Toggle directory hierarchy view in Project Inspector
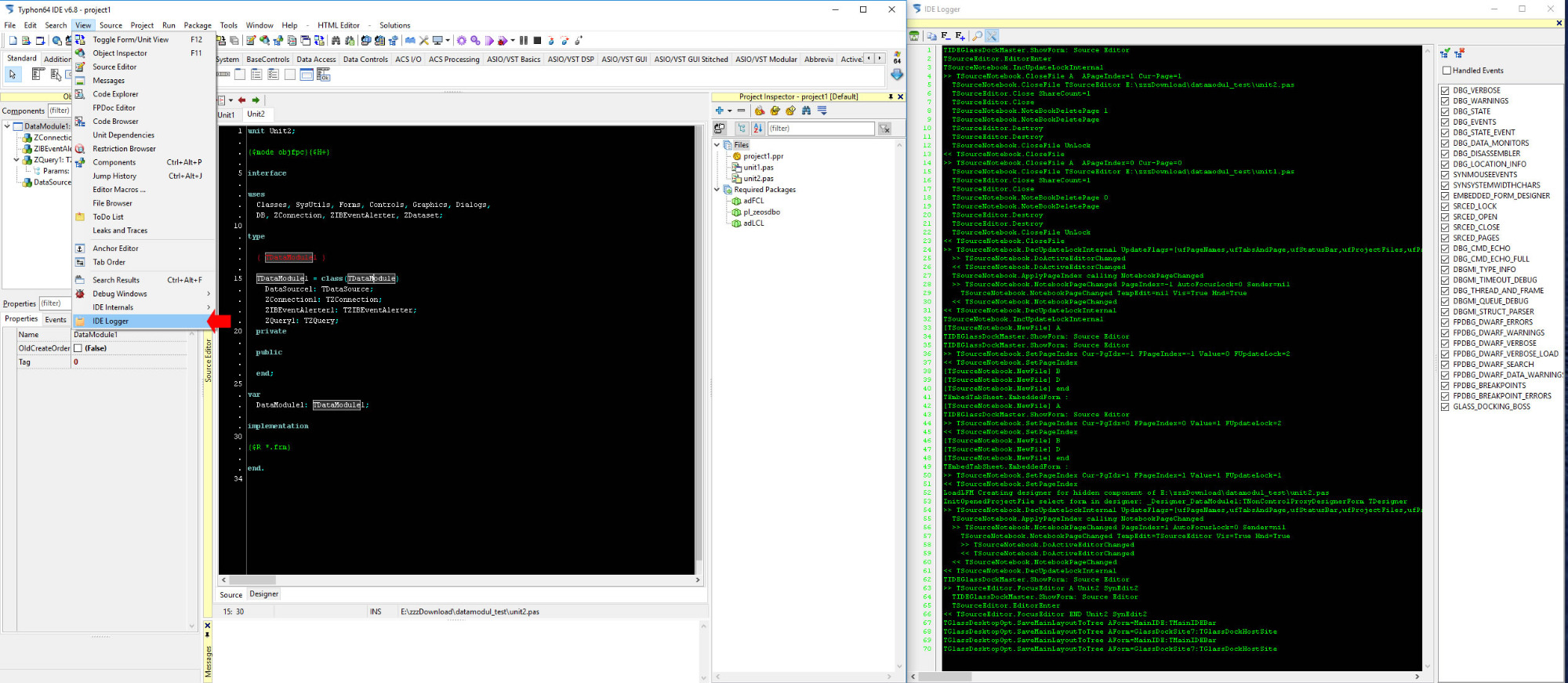Screen dimensions: 1568x683 (x=741, y=129)
